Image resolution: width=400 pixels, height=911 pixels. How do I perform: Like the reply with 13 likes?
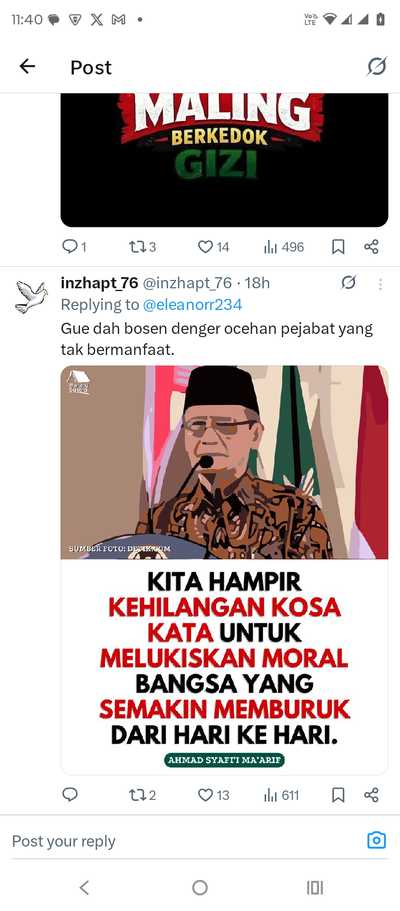coord(213,795)
